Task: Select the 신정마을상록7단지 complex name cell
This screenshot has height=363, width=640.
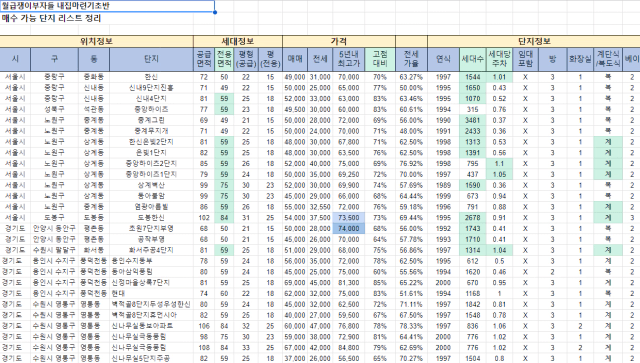Action: point(151,283)
